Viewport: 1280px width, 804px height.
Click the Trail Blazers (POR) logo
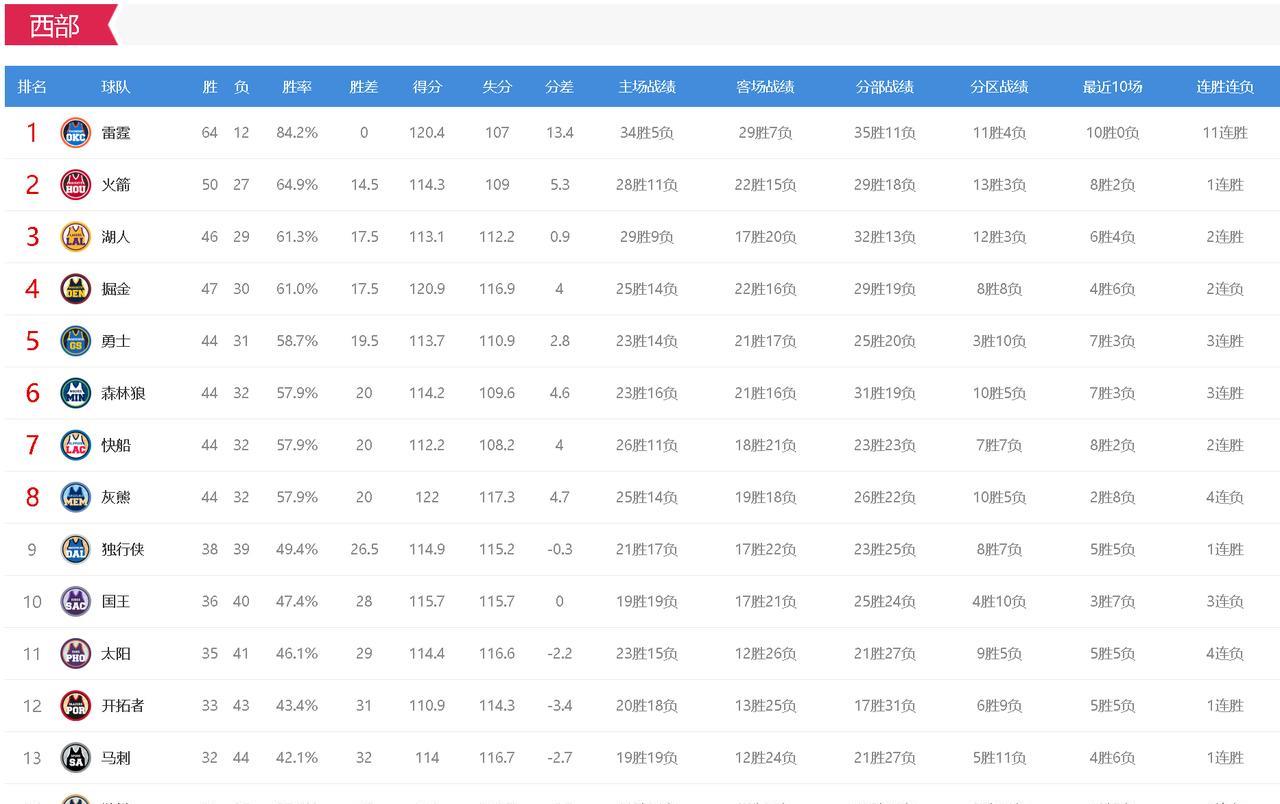[x=76, y=705]
